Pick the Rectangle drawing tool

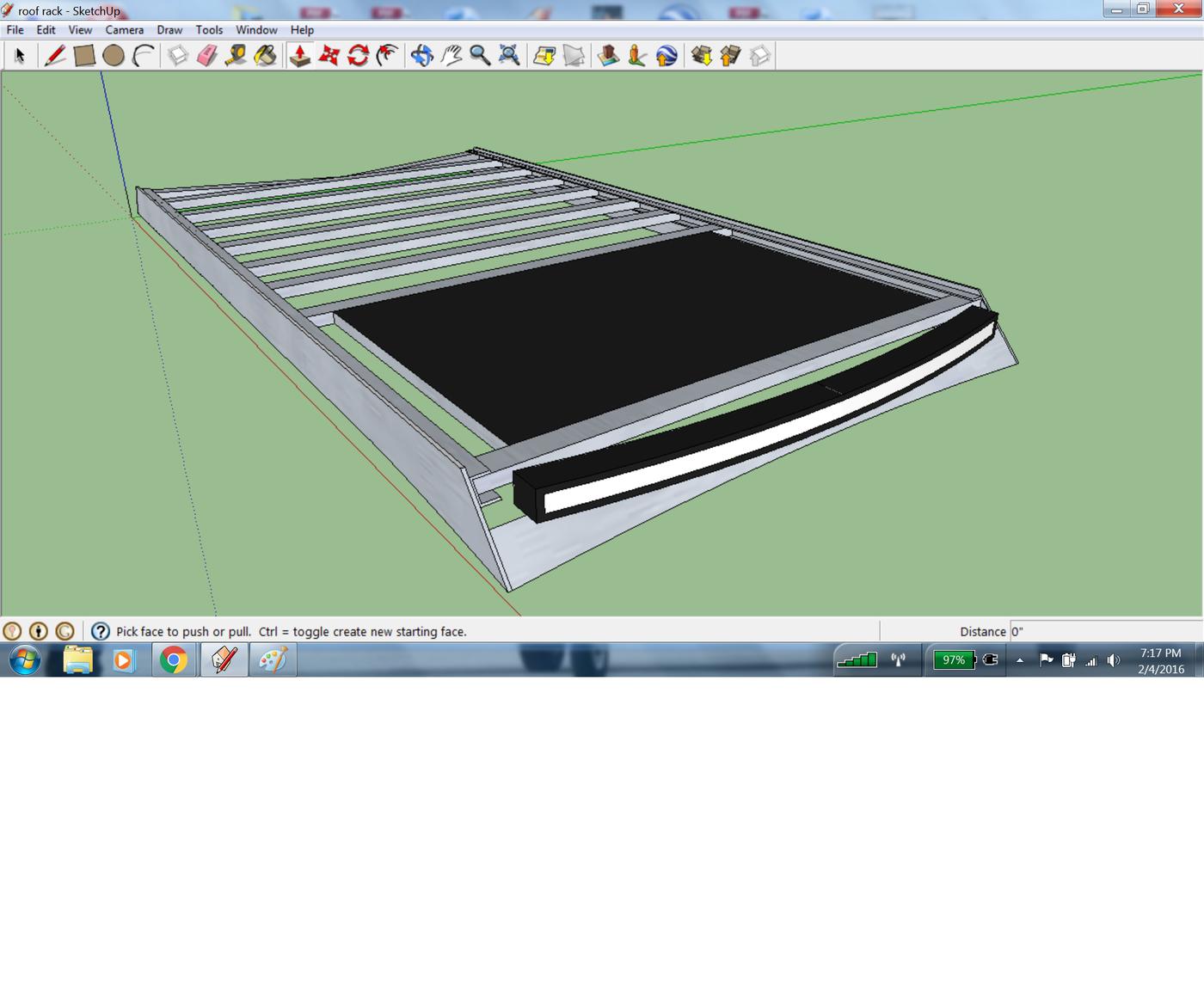click(84, 56)
